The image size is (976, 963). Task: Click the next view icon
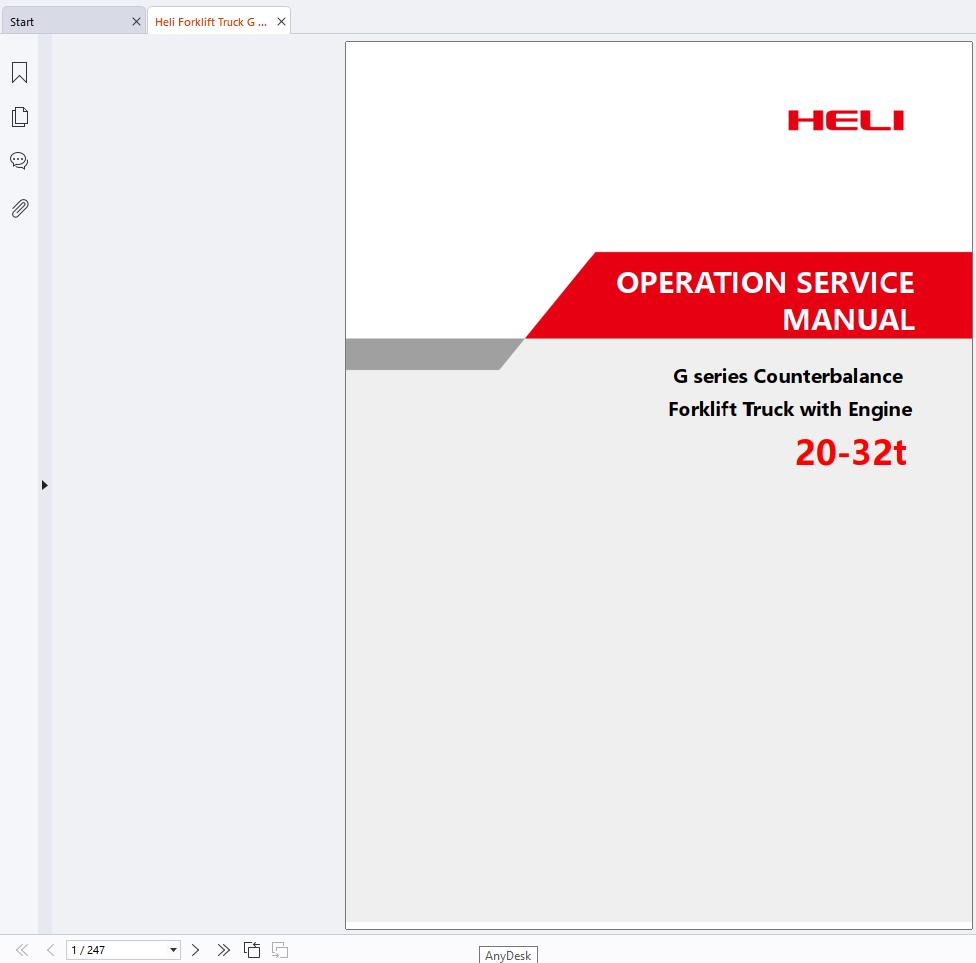click(x=280, y=950)
